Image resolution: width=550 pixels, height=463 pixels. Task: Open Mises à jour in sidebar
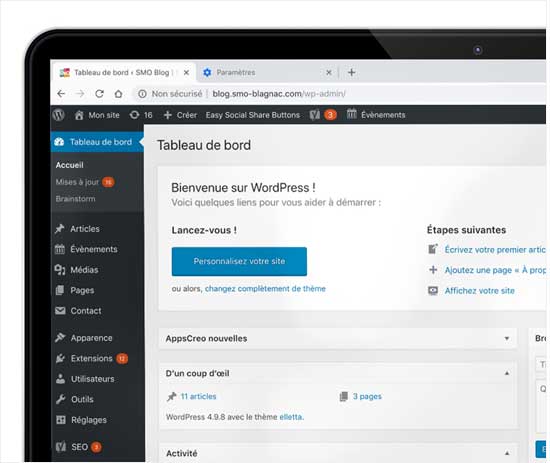click(x=77, y=182)
